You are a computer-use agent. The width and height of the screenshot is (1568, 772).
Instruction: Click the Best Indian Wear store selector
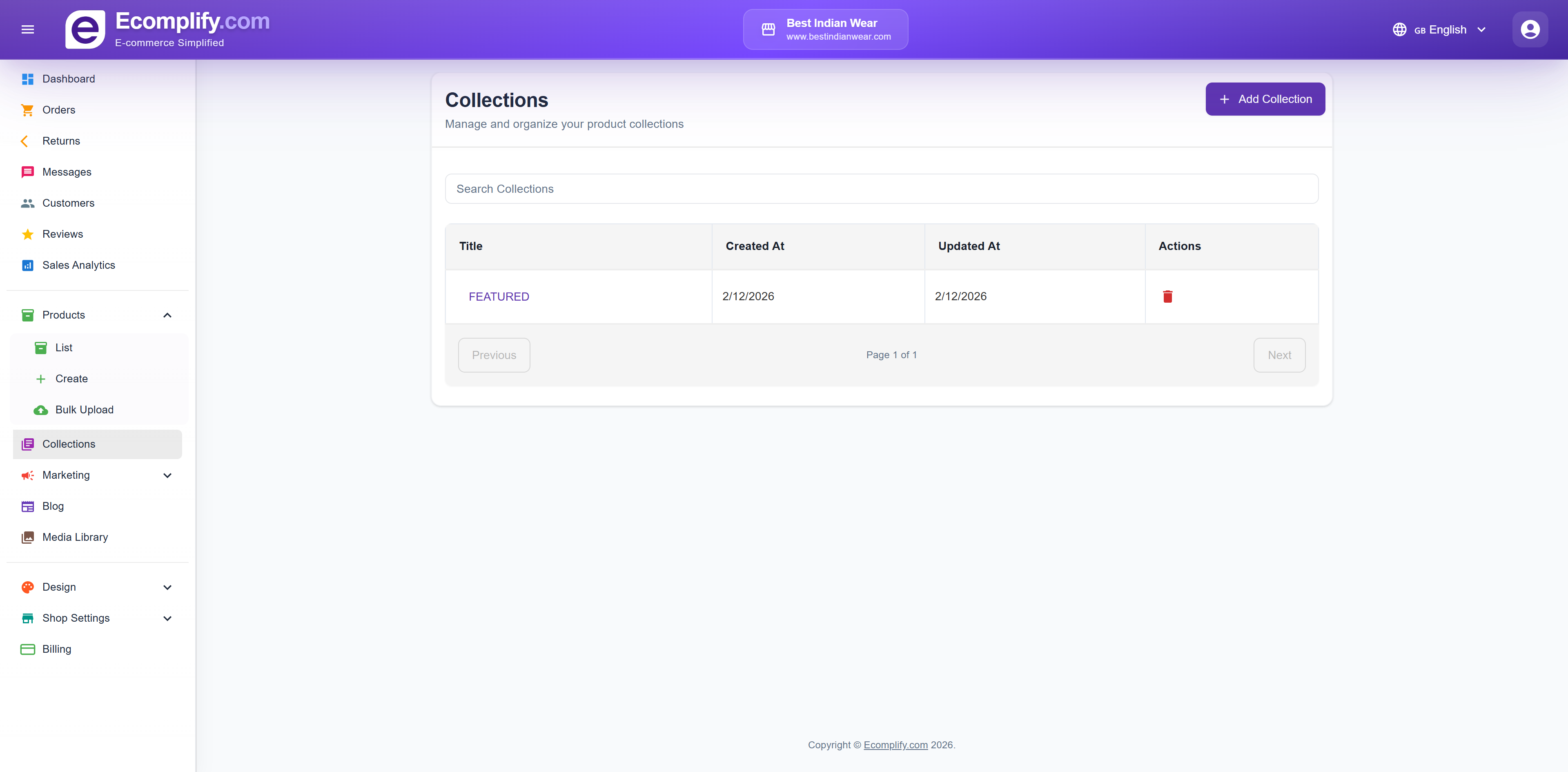[825, 29]
